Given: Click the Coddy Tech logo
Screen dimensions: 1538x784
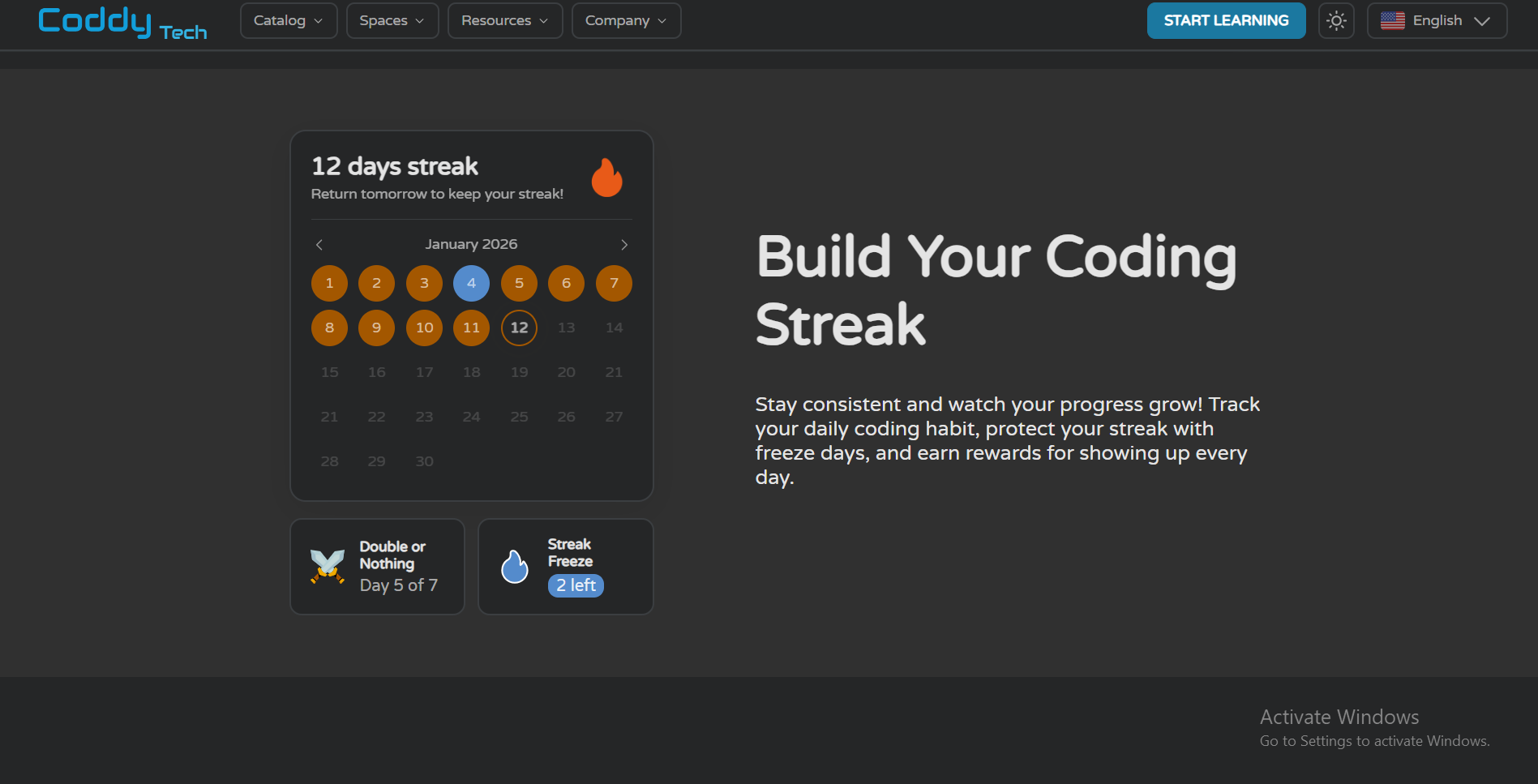Looking at the screenshot, I should pyautogui.click(x=122, y=22).
